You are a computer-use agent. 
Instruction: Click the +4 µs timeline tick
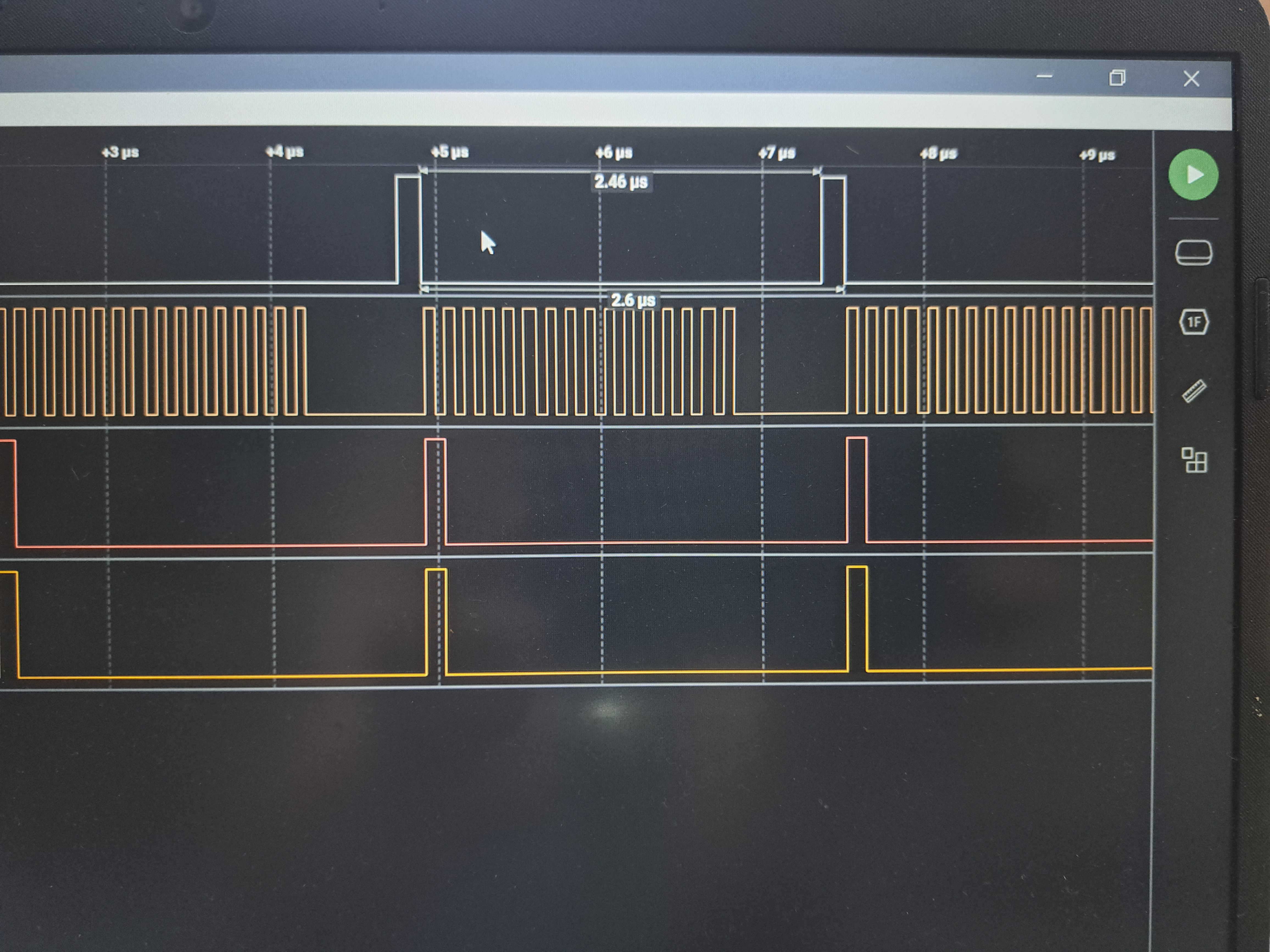click(285, 152)
